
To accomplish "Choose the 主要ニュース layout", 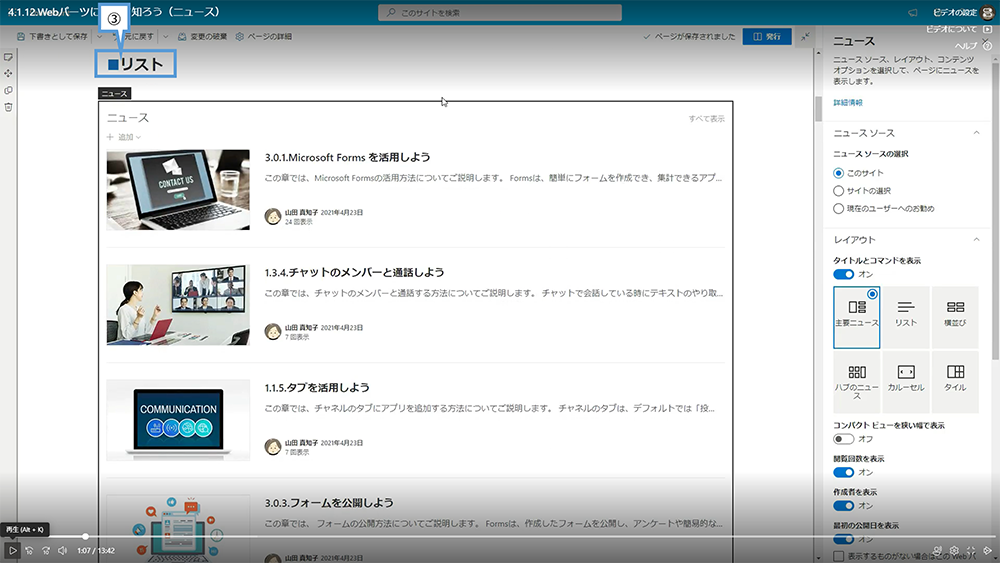I will pos(857,317).
